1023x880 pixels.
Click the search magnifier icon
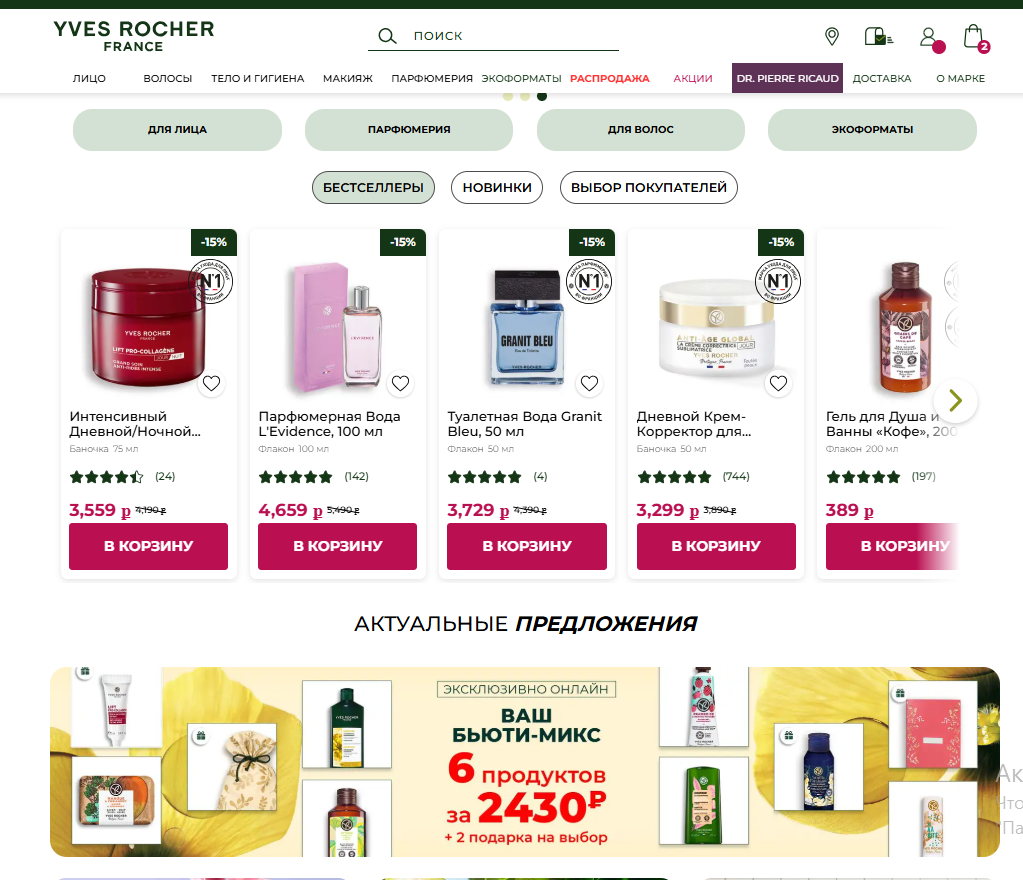pos(387,36)
